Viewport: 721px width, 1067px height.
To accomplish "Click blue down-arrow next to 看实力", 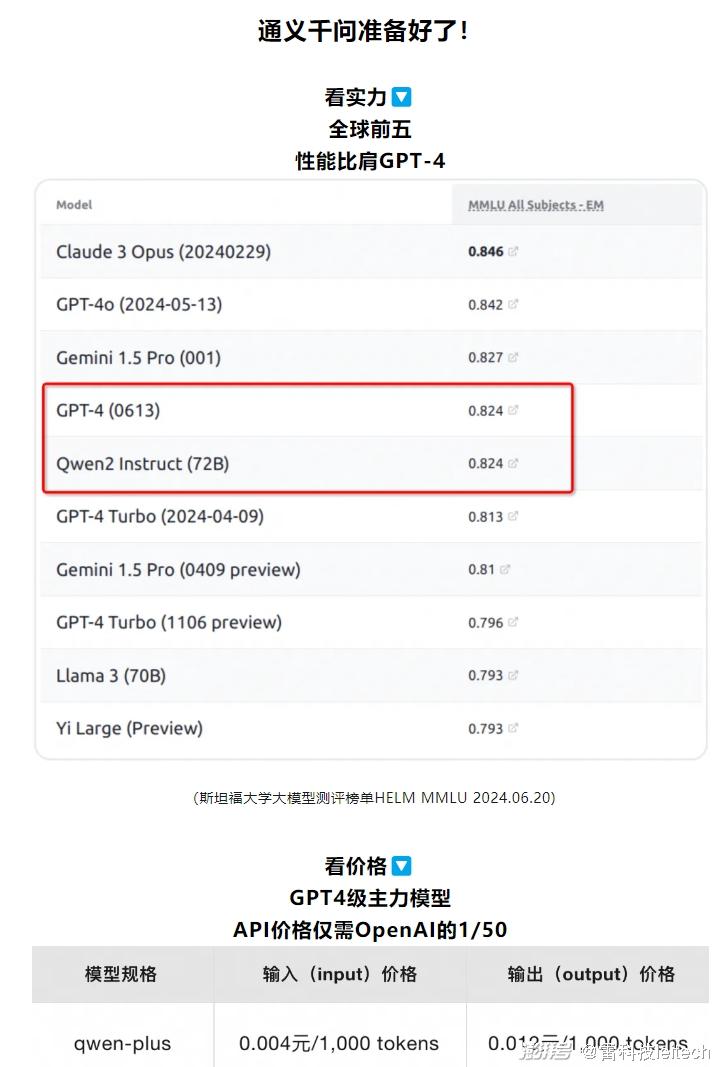I will 402,97.
